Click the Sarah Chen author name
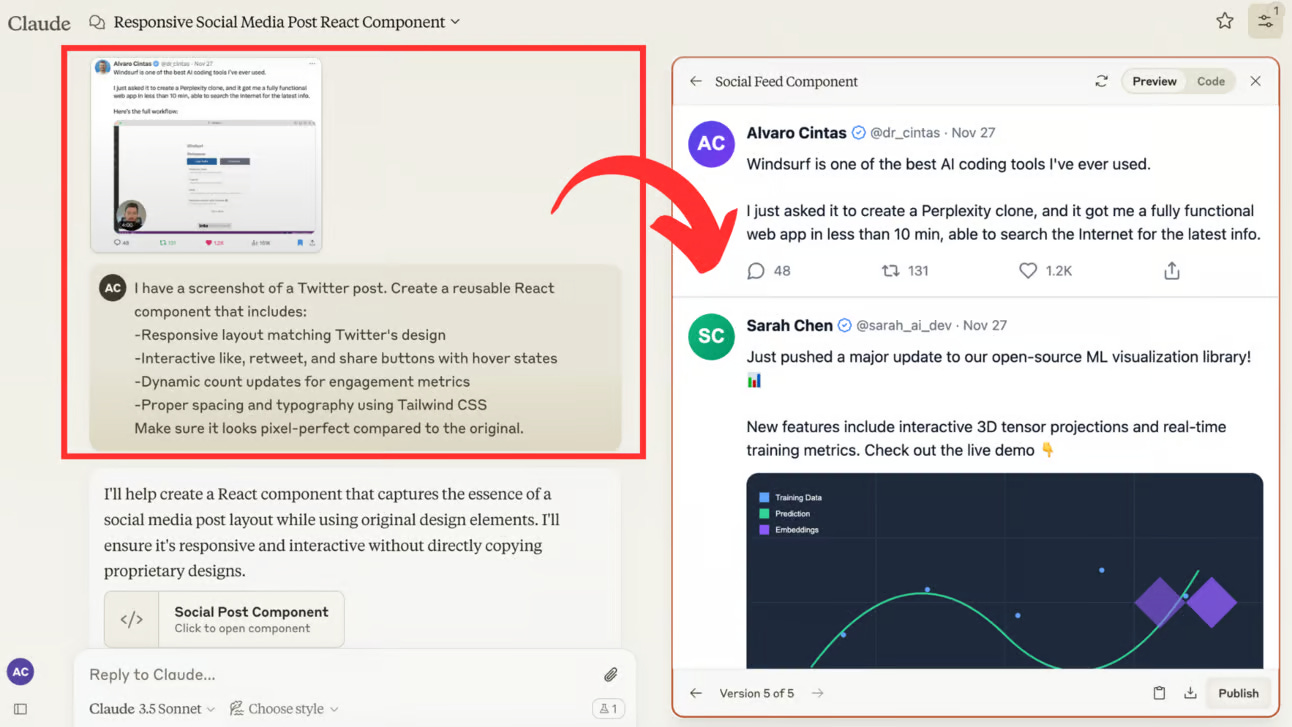The height and width of the screenshot is (727, 1292). tap(790, 325)
